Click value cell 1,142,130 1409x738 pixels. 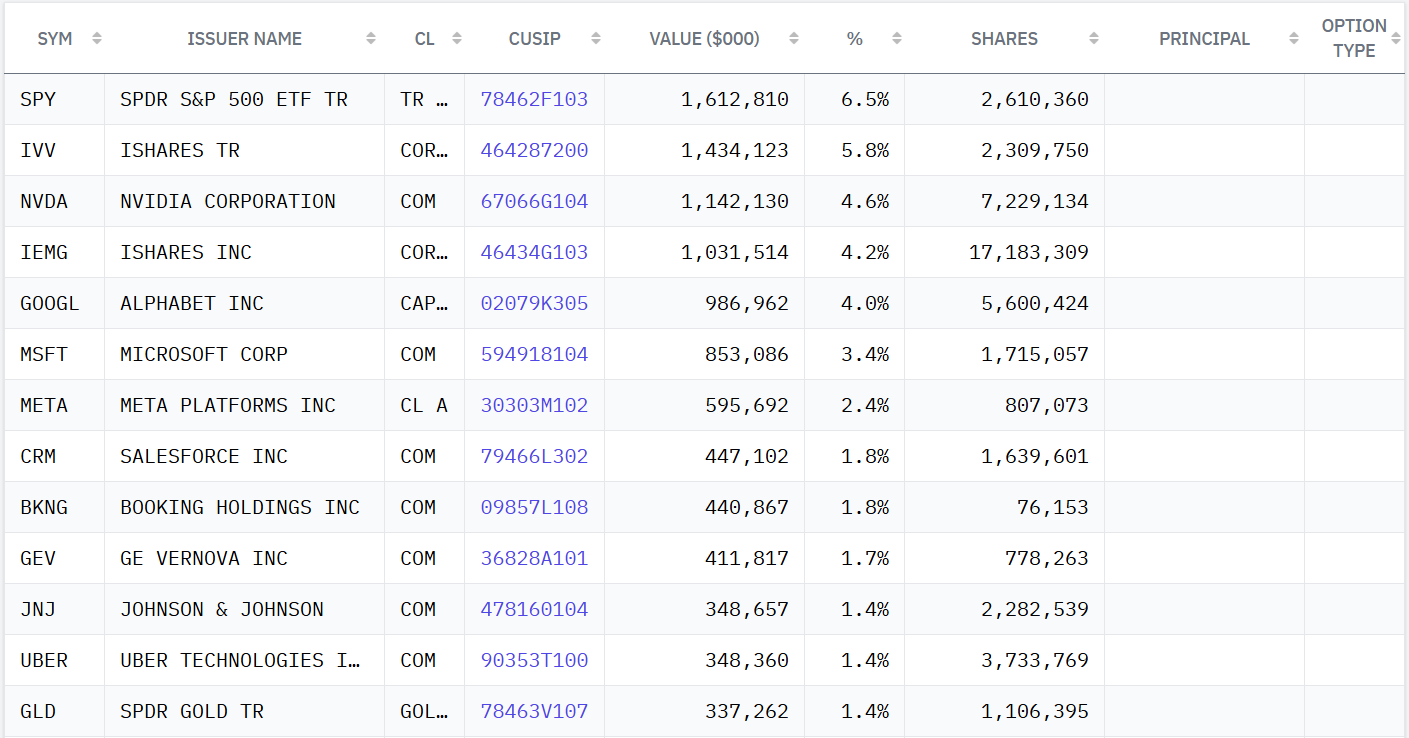[x=705, y=201]
